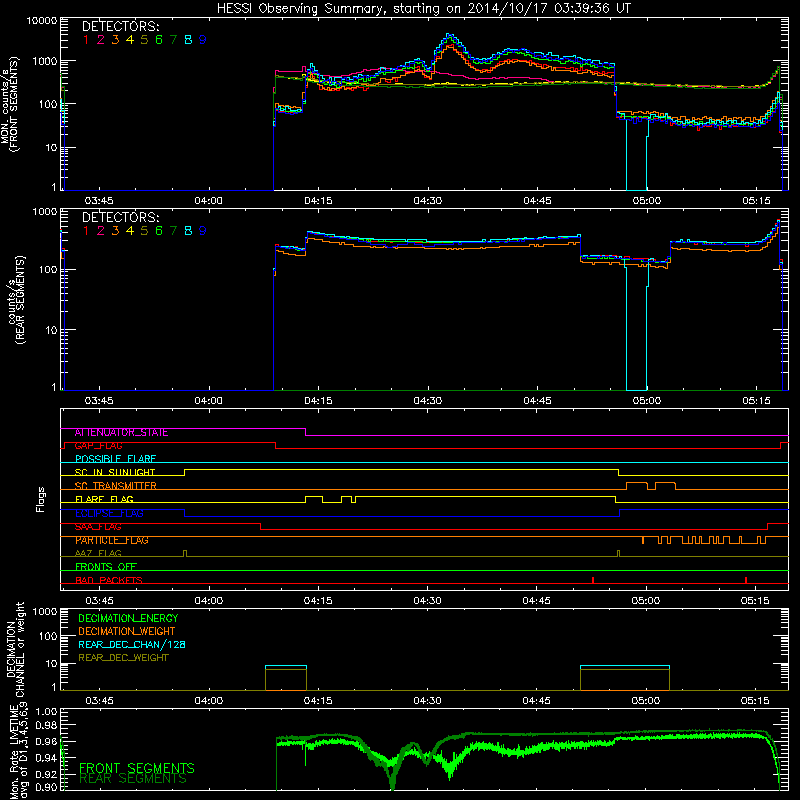Click the '0.90' livetime y-axis tick label
This screenshot has width=800, height=800.
47,788
